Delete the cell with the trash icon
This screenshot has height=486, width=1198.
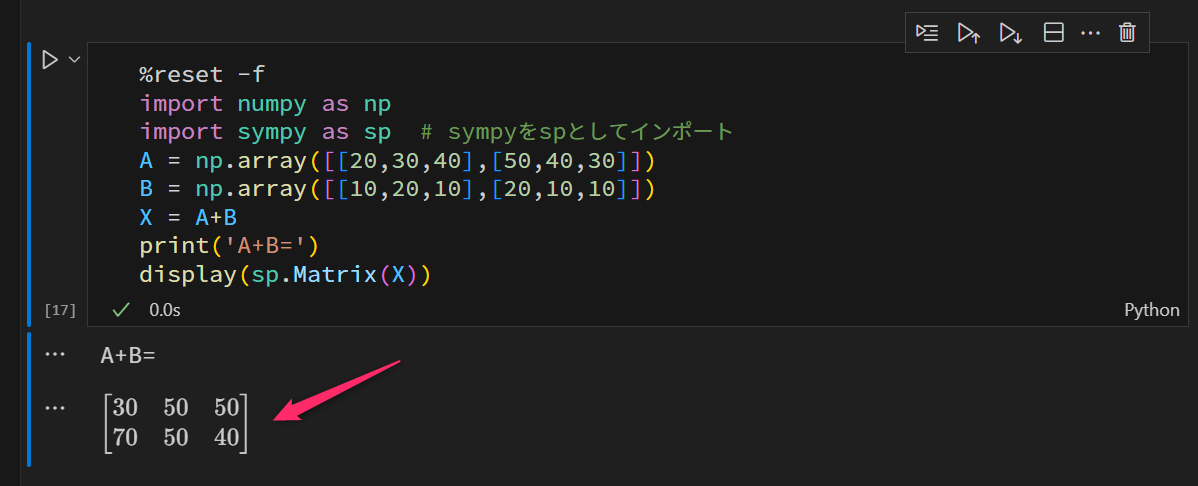click(x=1127, y=33)
